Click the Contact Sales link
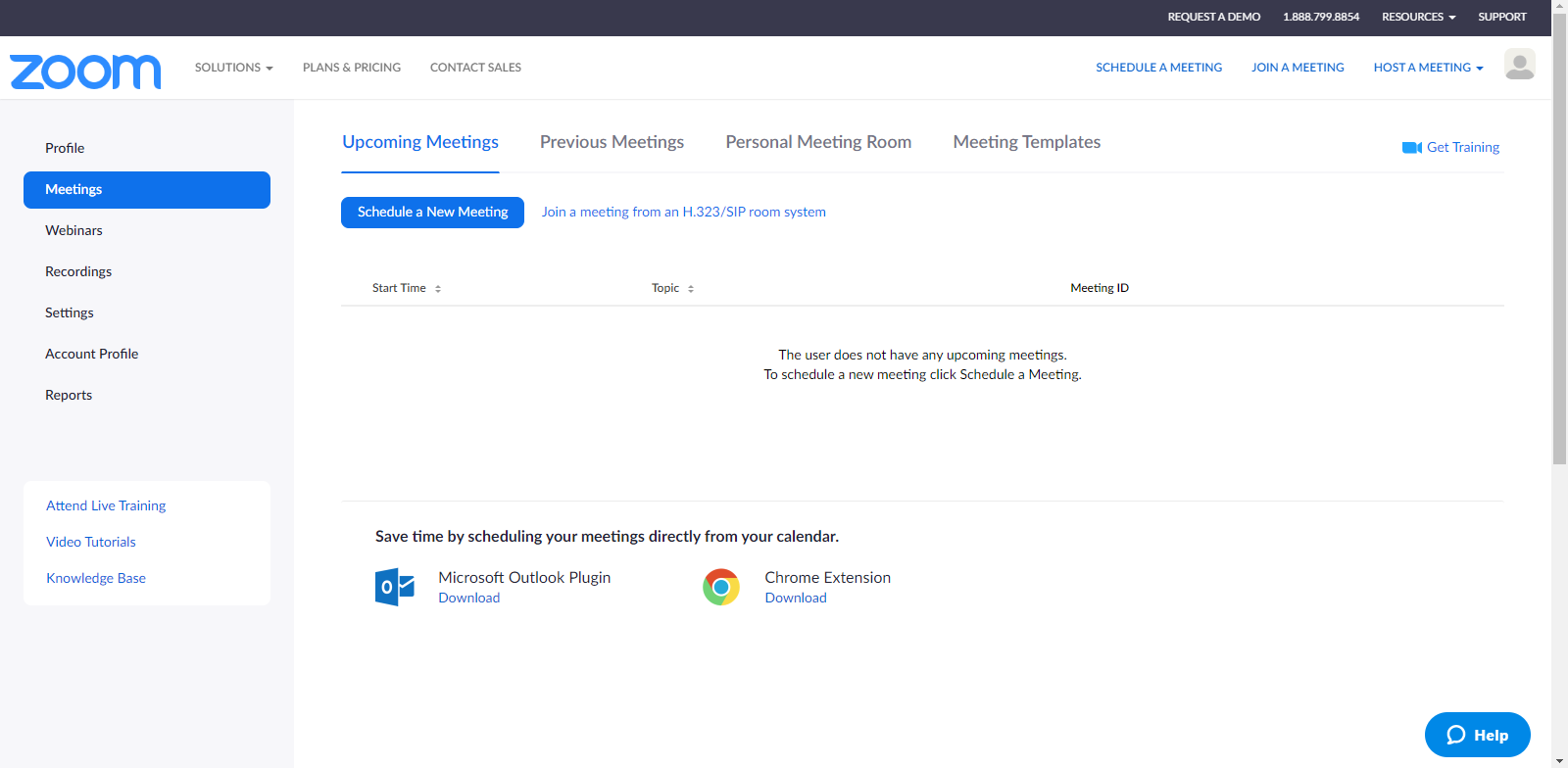The height and width of the screenshot is (768, 1568). (x=475, y=68)
